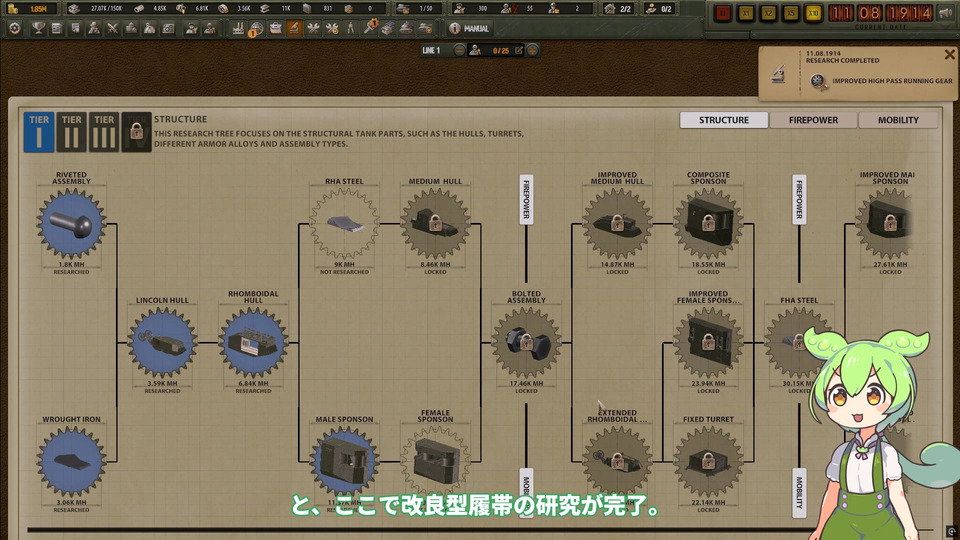
Task: Follow the Firepower link above FHA Steel
Action: click(x=799, y=200)
